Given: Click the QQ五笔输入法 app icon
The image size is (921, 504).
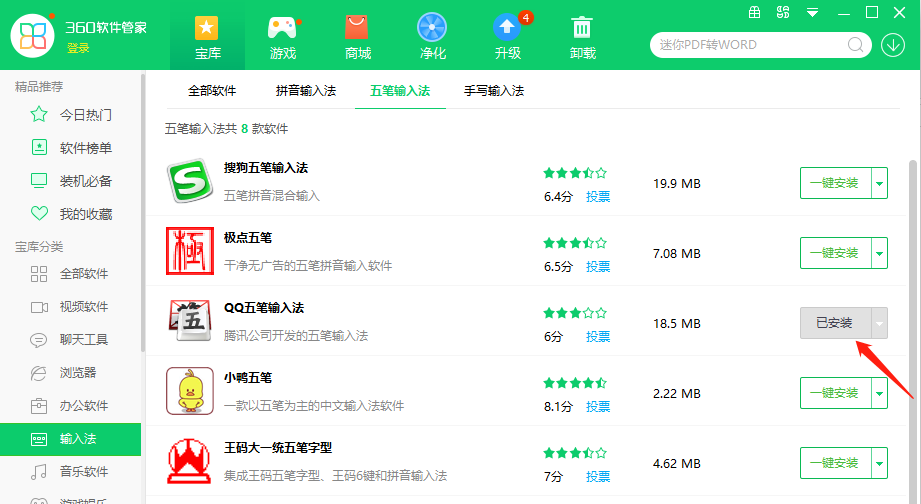Looking at the screenshot, I should (x=189, y=321).
